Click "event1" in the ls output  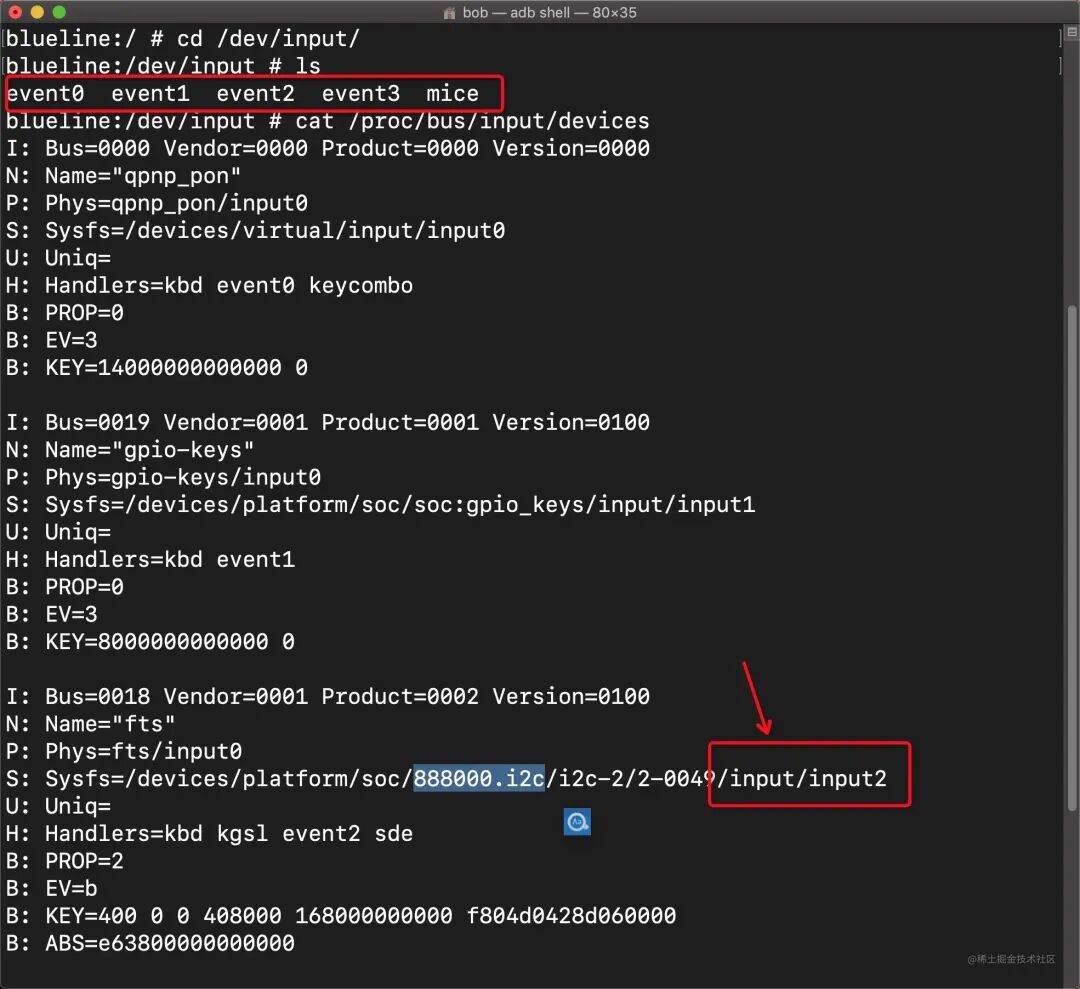point(150,93)
